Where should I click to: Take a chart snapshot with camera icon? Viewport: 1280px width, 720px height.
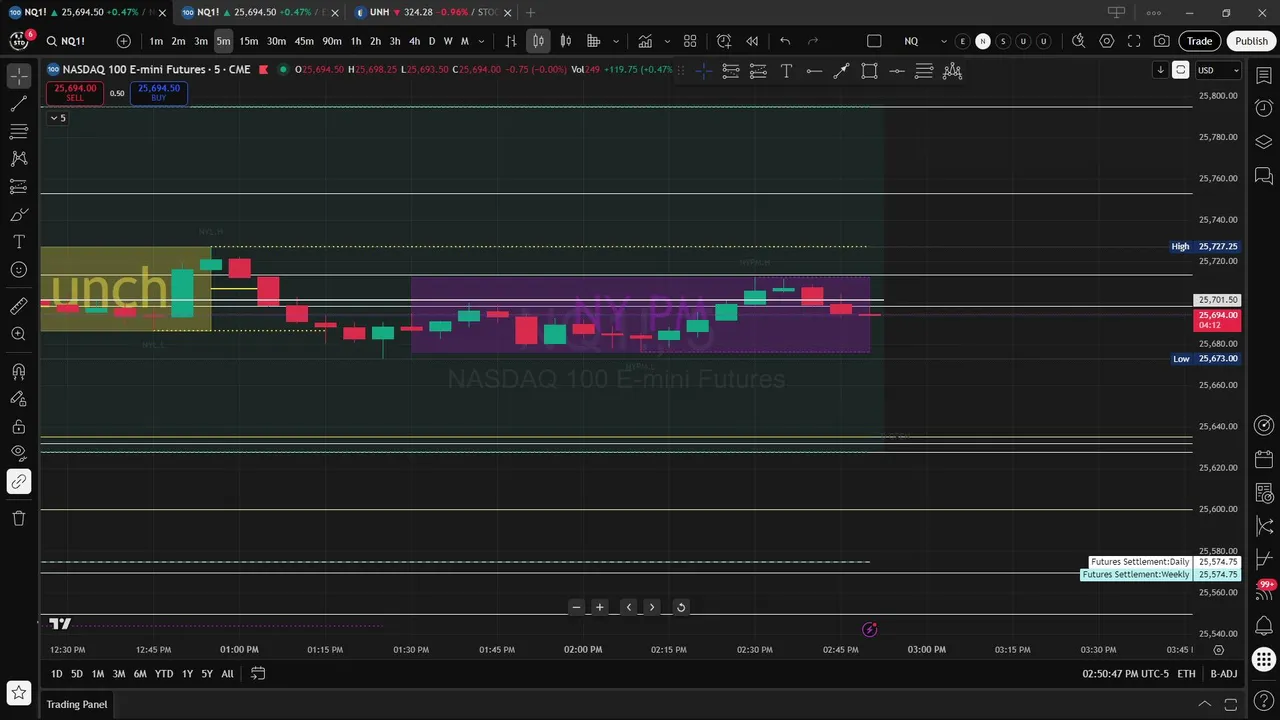click(x=1162, y=41)
